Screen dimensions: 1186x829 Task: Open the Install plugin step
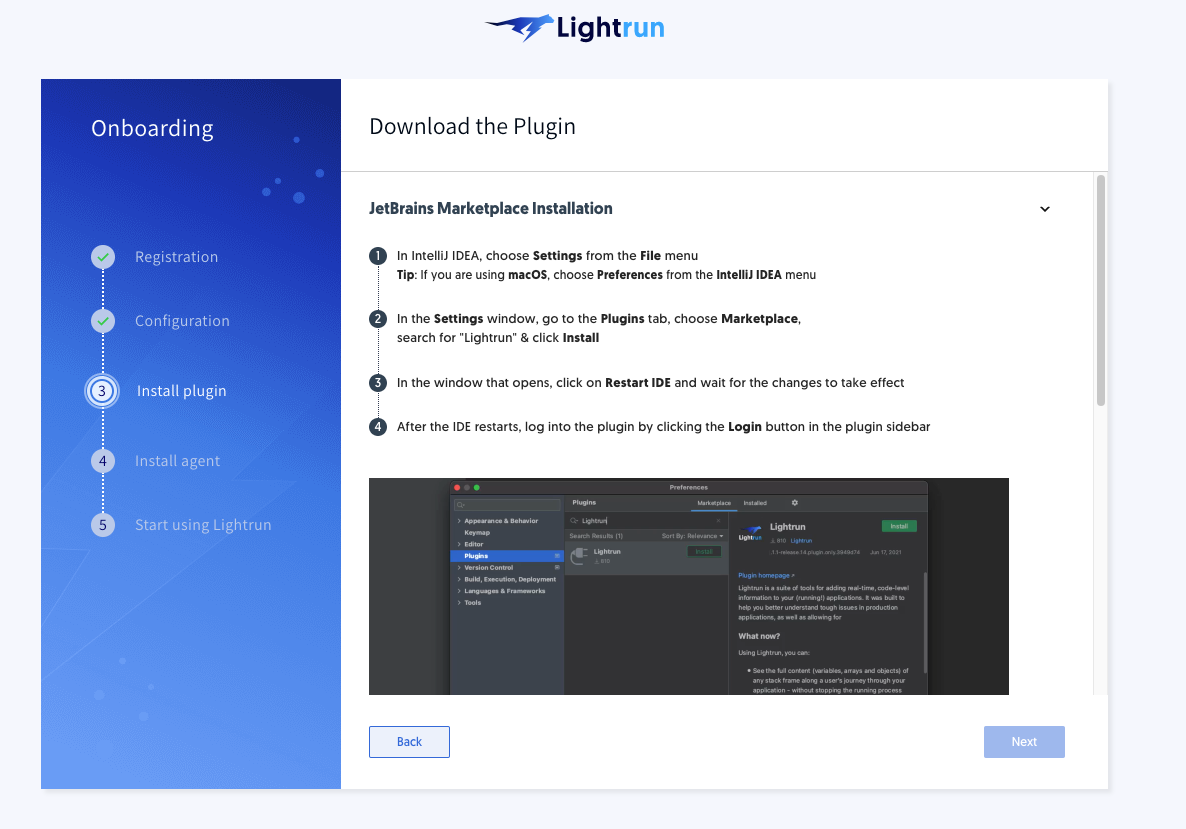click(182, 391)
